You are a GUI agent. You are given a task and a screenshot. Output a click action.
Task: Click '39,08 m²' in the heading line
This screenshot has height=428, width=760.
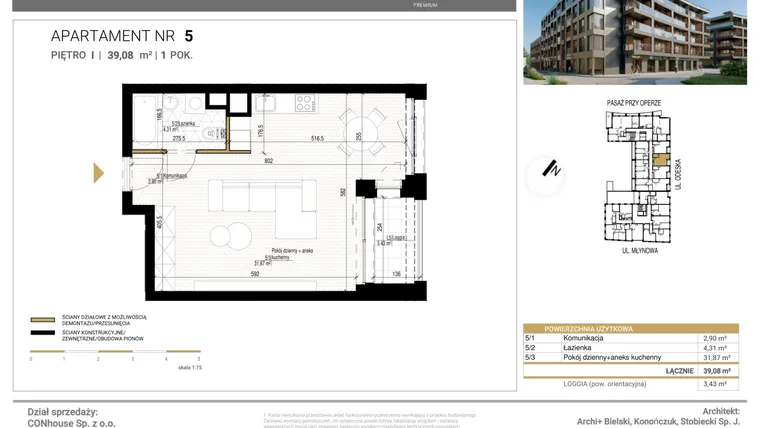[x=129, y=55]
